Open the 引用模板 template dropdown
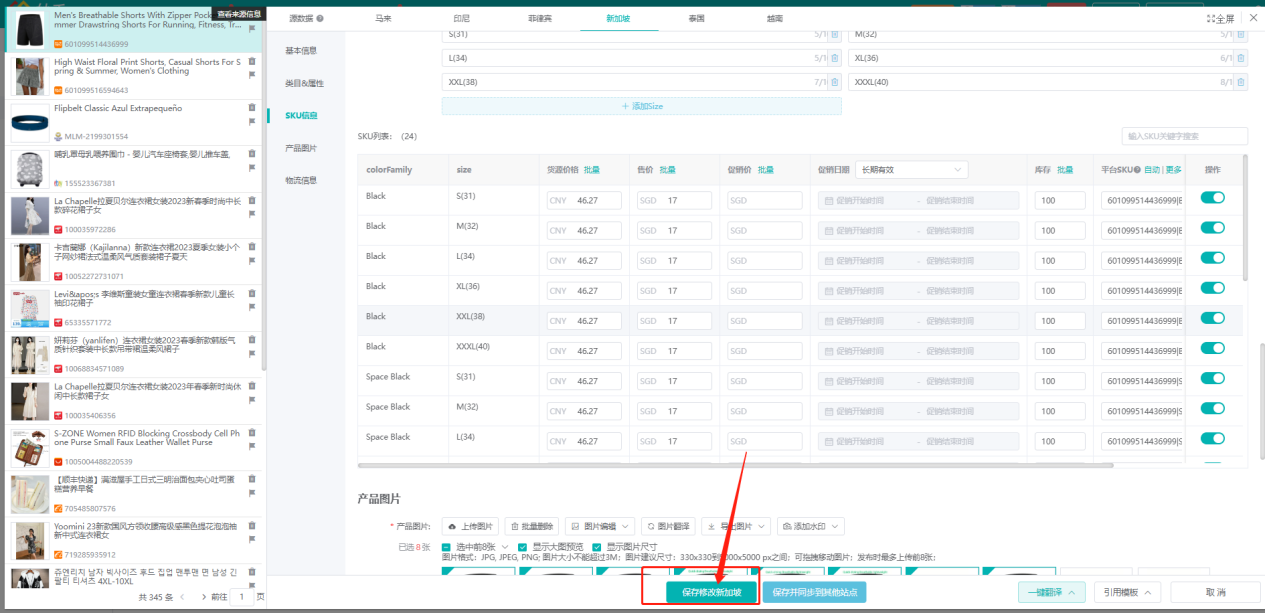 [x=1127, y=592]
